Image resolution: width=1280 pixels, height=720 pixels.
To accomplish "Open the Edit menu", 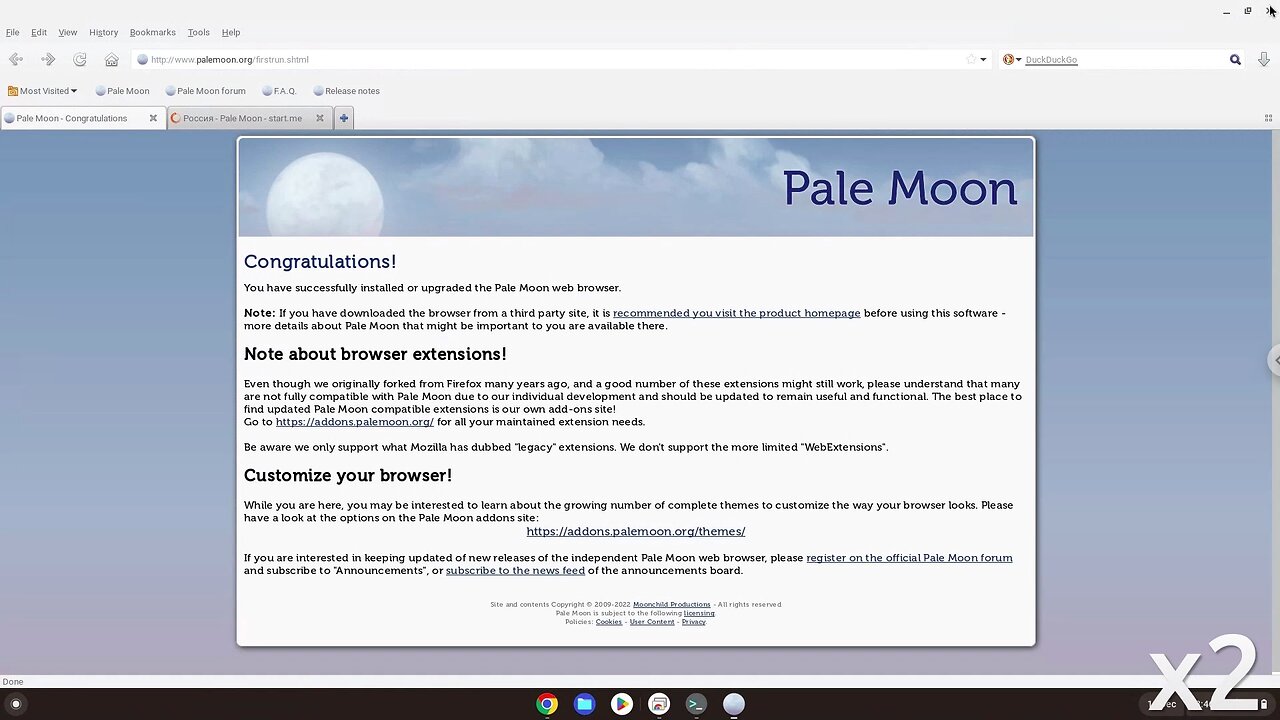I will 39,32.
